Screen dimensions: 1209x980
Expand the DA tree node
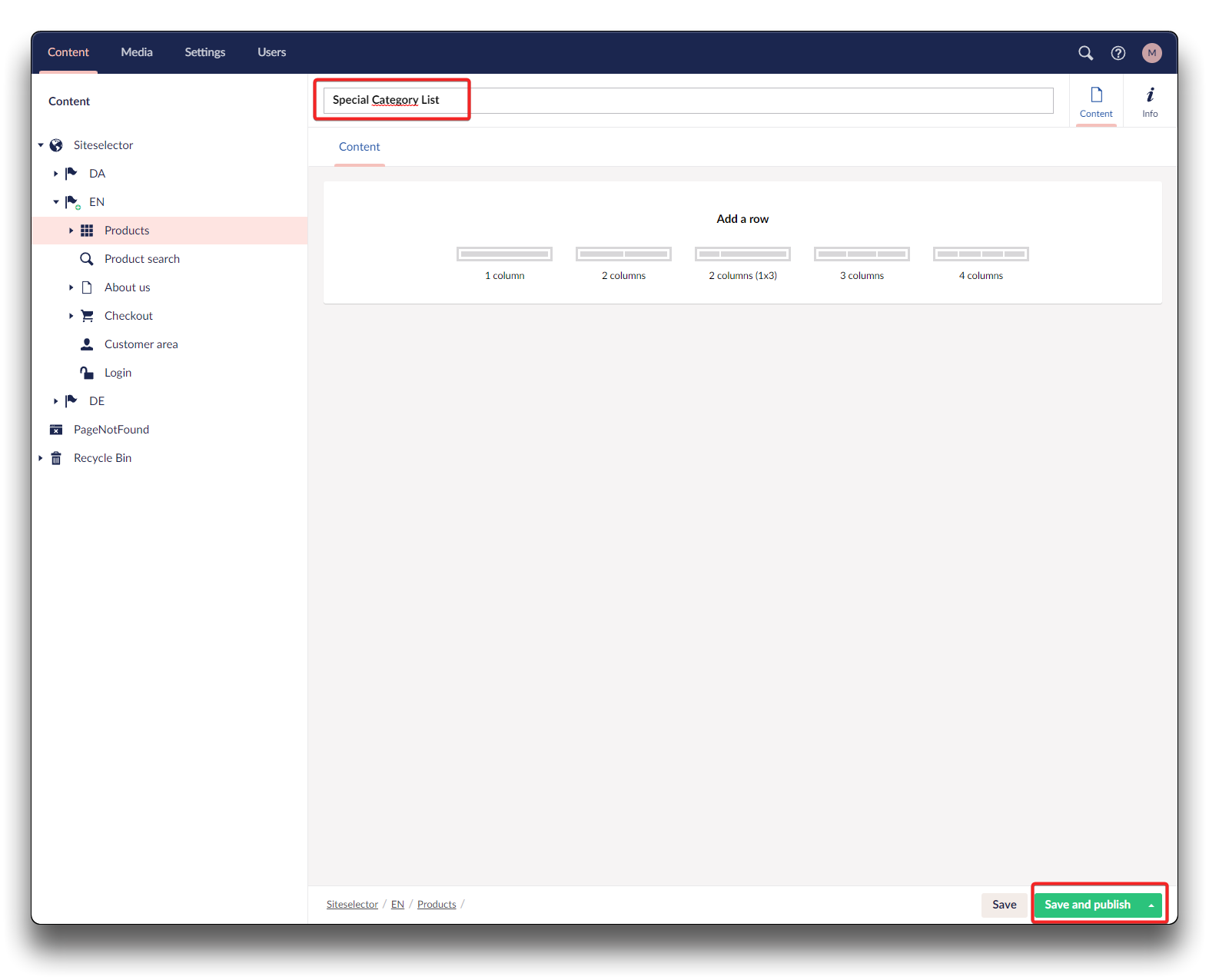coord(55,174)
